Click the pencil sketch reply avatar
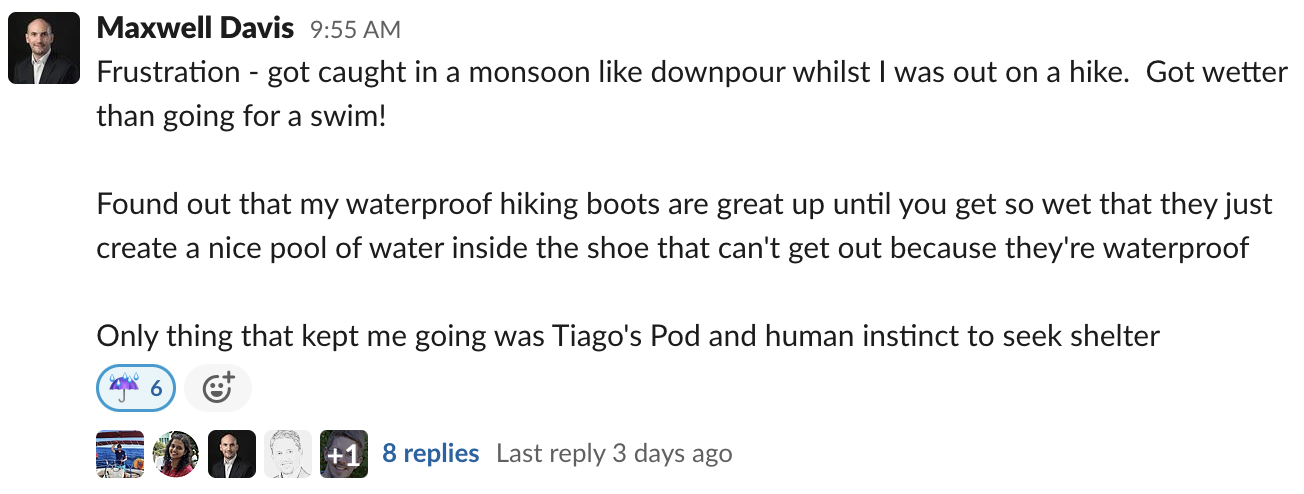This screenshot has height=494, width=1304. point(288,454)
